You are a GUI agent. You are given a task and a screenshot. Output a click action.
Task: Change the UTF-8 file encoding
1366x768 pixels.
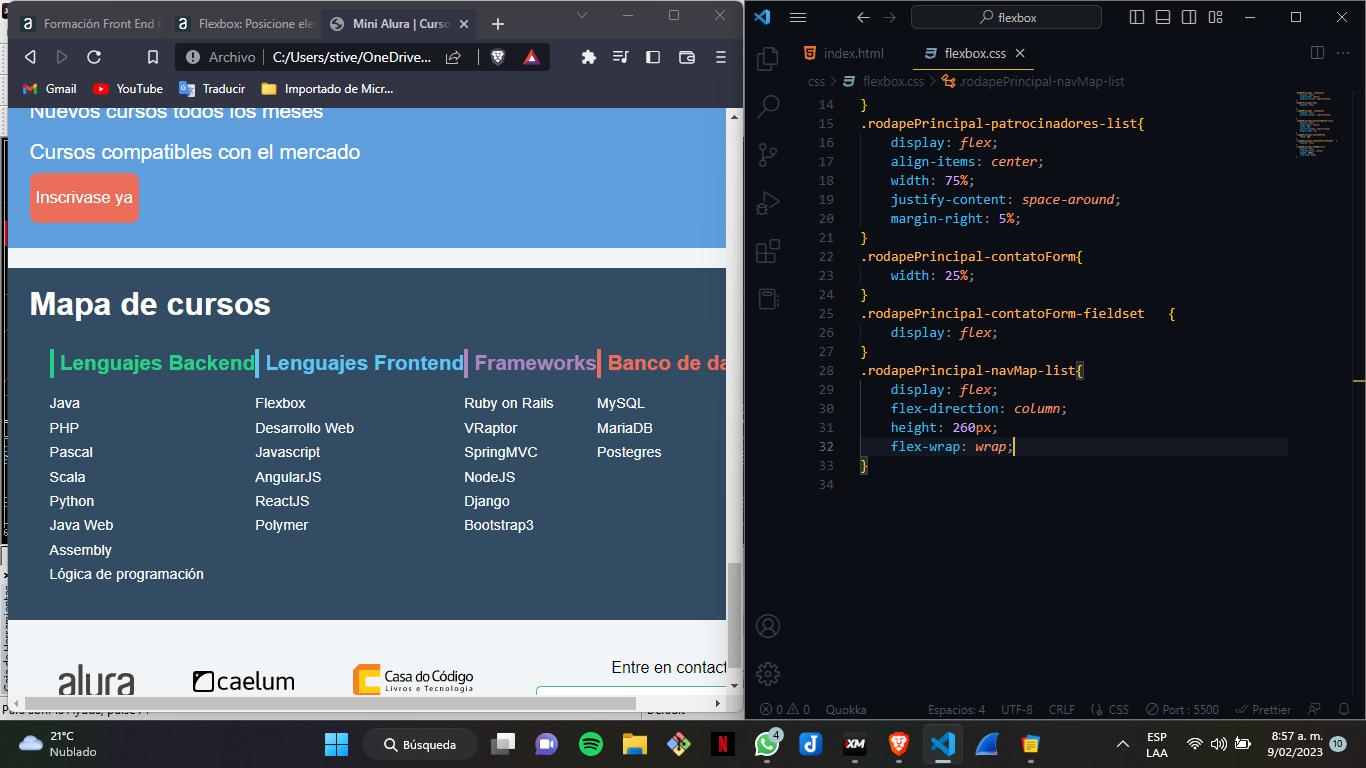[x=1017, y=709]
